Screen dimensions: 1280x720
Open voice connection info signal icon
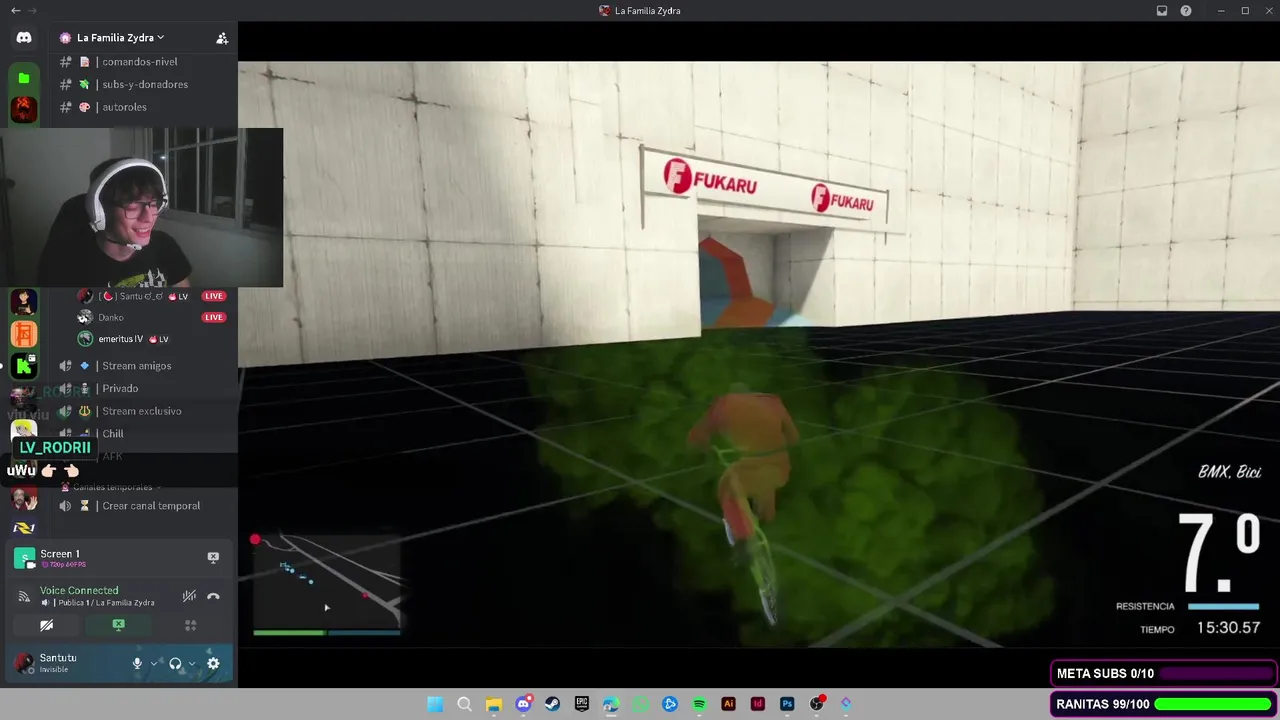(x=24, y=597)
